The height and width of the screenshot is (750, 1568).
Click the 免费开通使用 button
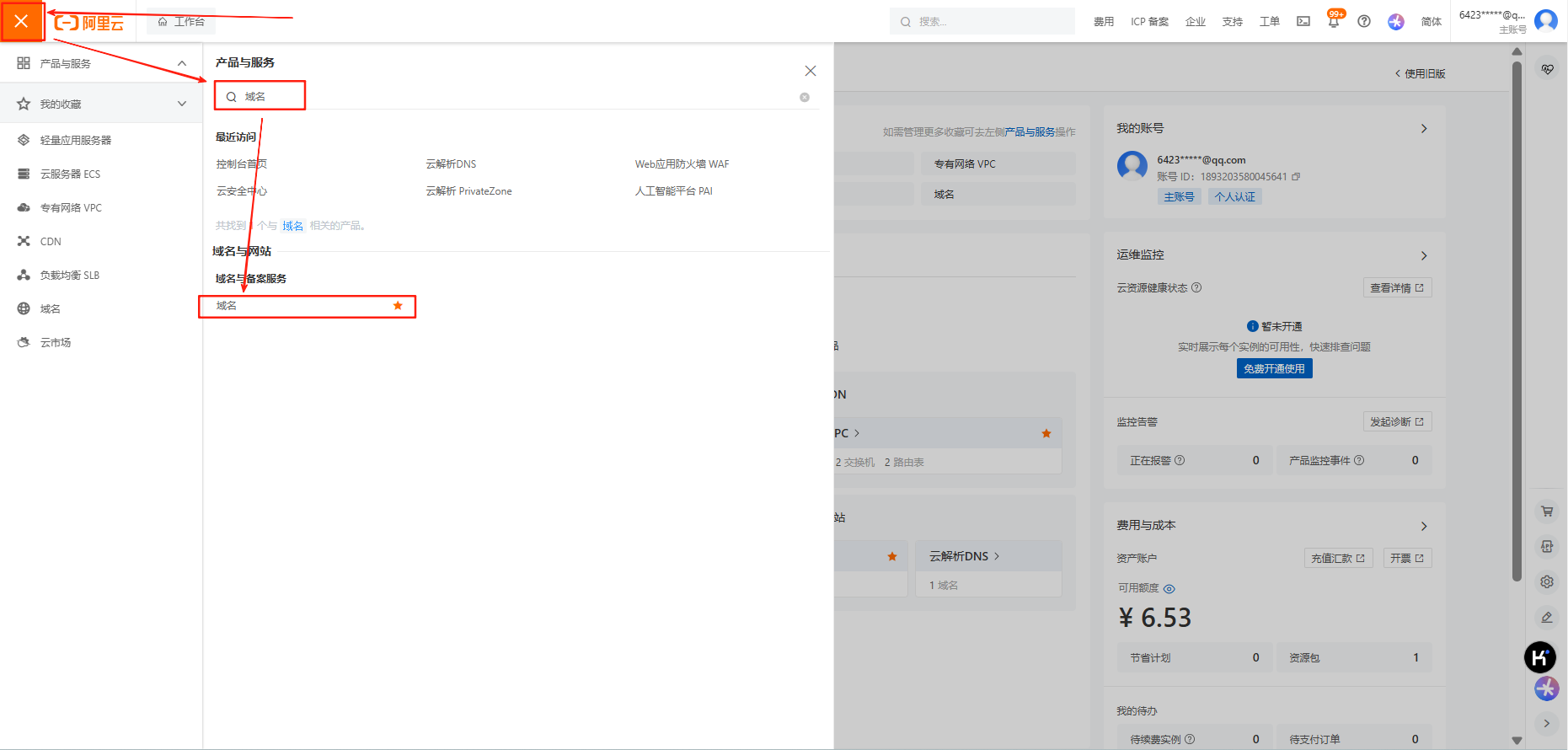point(1274,369)
